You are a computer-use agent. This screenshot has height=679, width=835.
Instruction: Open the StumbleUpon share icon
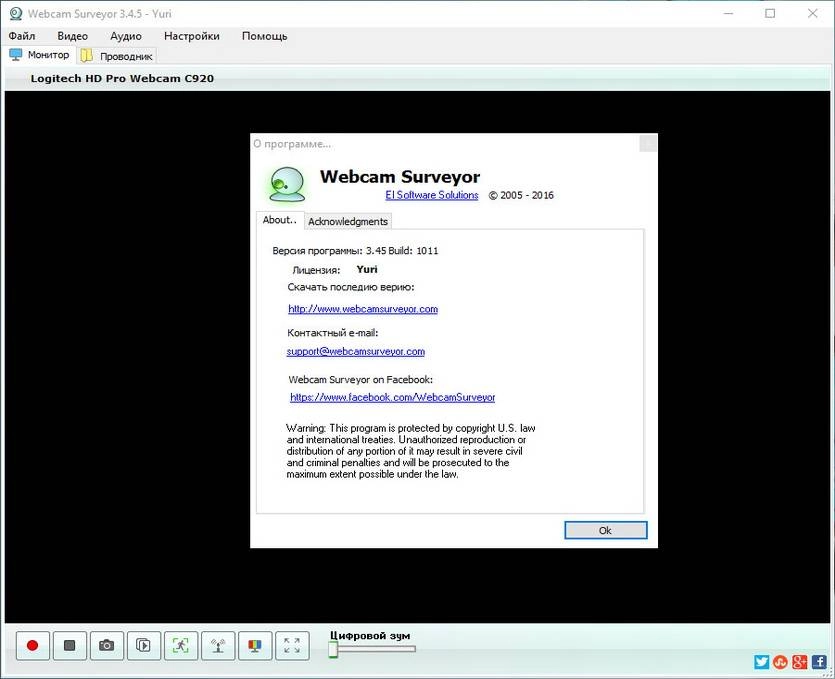pyautogui.click(x=781, y=662)
